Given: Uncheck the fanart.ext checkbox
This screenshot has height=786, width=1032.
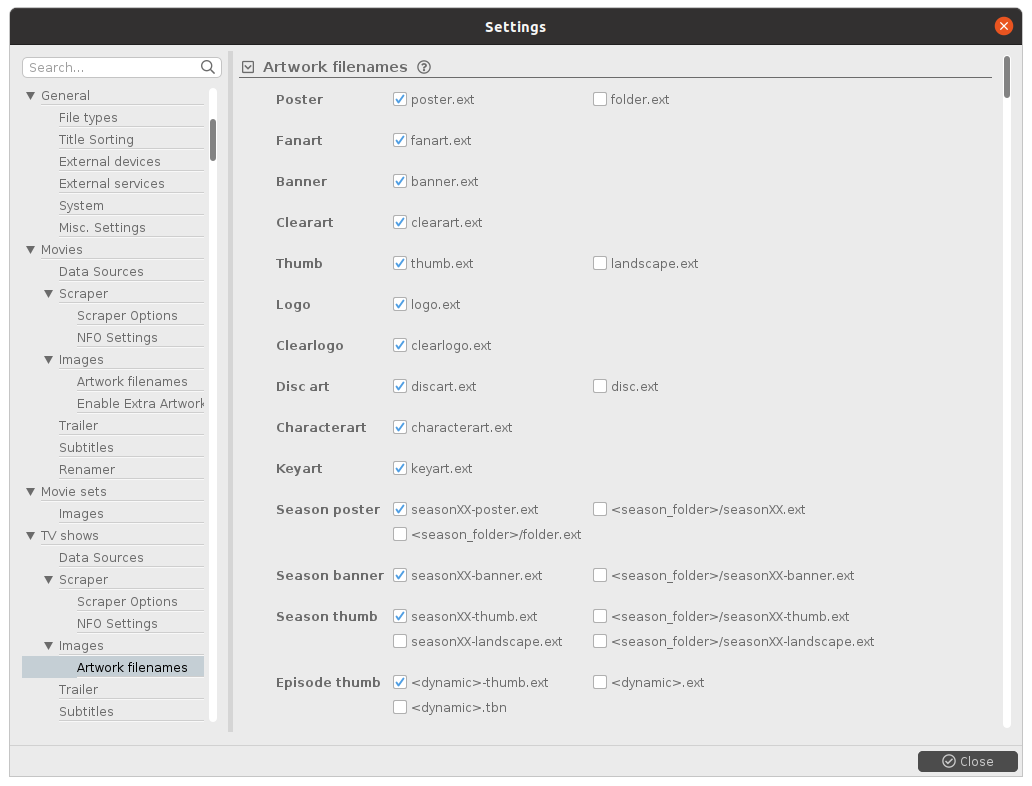Looking at the screenshot, I should point(400,140).
